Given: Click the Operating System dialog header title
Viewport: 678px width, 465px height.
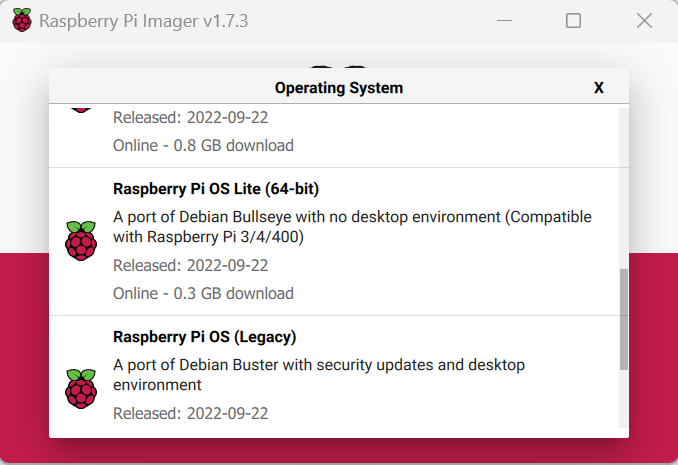Looking at the screenshot, I should tap(339, 88).
